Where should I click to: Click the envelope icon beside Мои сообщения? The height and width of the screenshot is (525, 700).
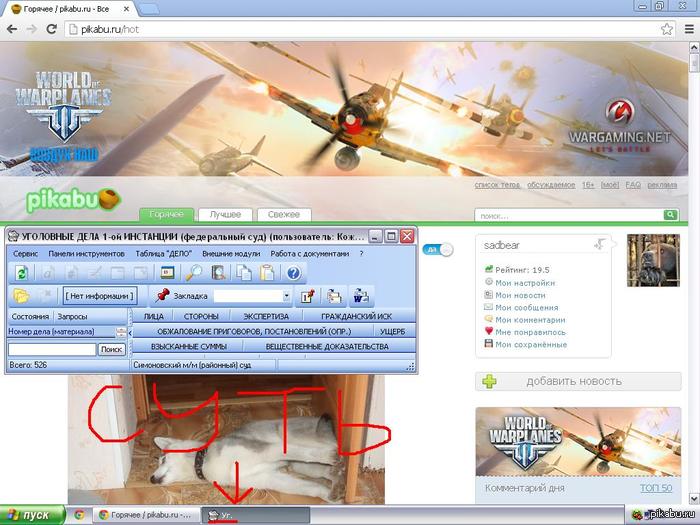pos(488,307)
